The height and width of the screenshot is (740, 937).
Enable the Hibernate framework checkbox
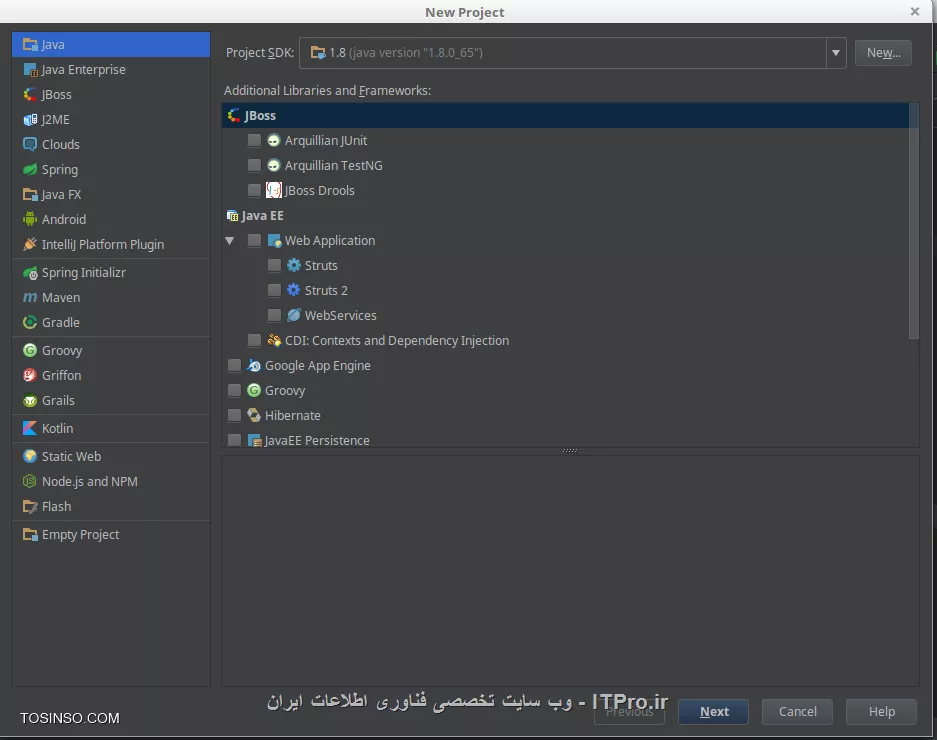pos(234,415)
